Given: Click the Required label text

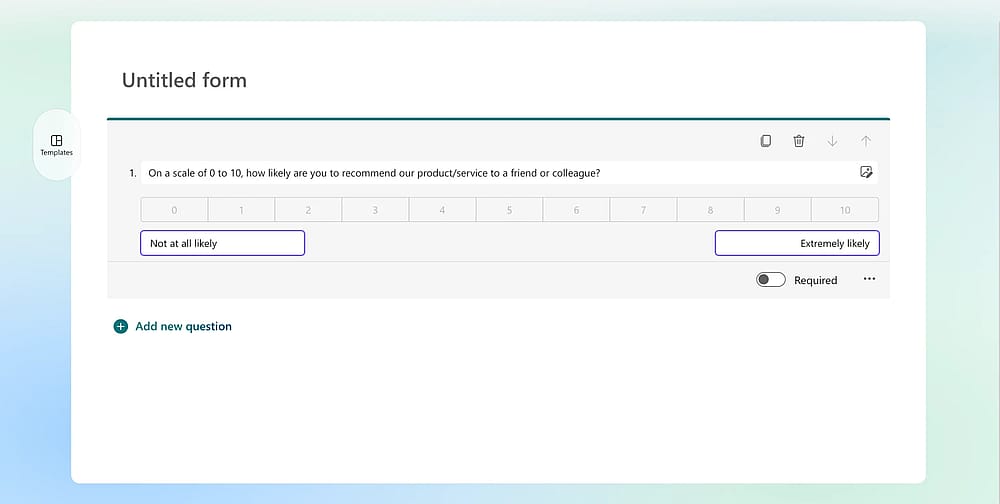Looking at the screenshot, I should [x=816, y=281].
